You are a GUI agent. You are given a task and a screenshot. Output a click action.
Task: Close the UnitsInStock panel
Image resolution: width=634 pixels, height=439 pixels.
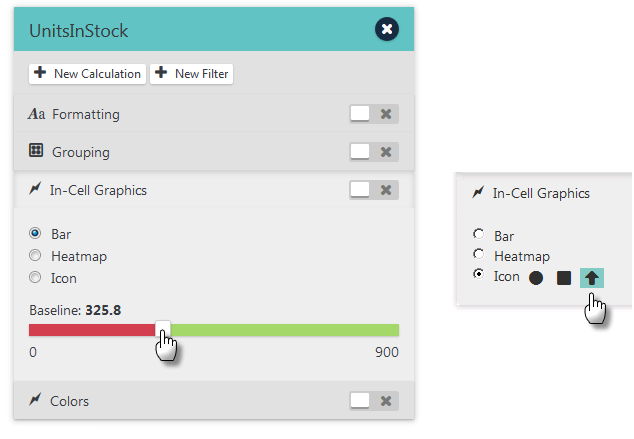point(387,29)
